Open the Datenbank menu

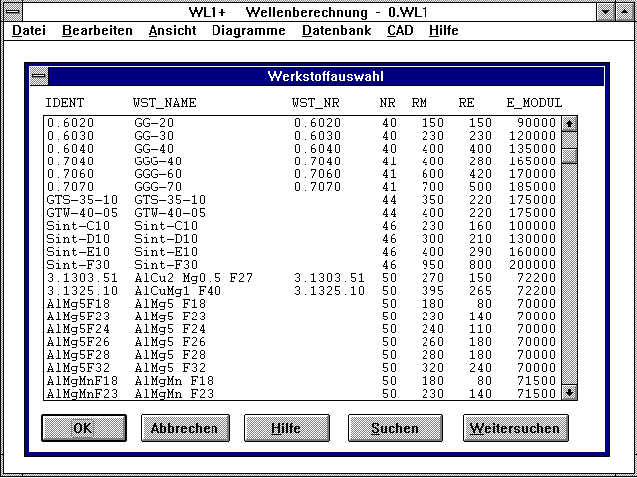point(336,31)
